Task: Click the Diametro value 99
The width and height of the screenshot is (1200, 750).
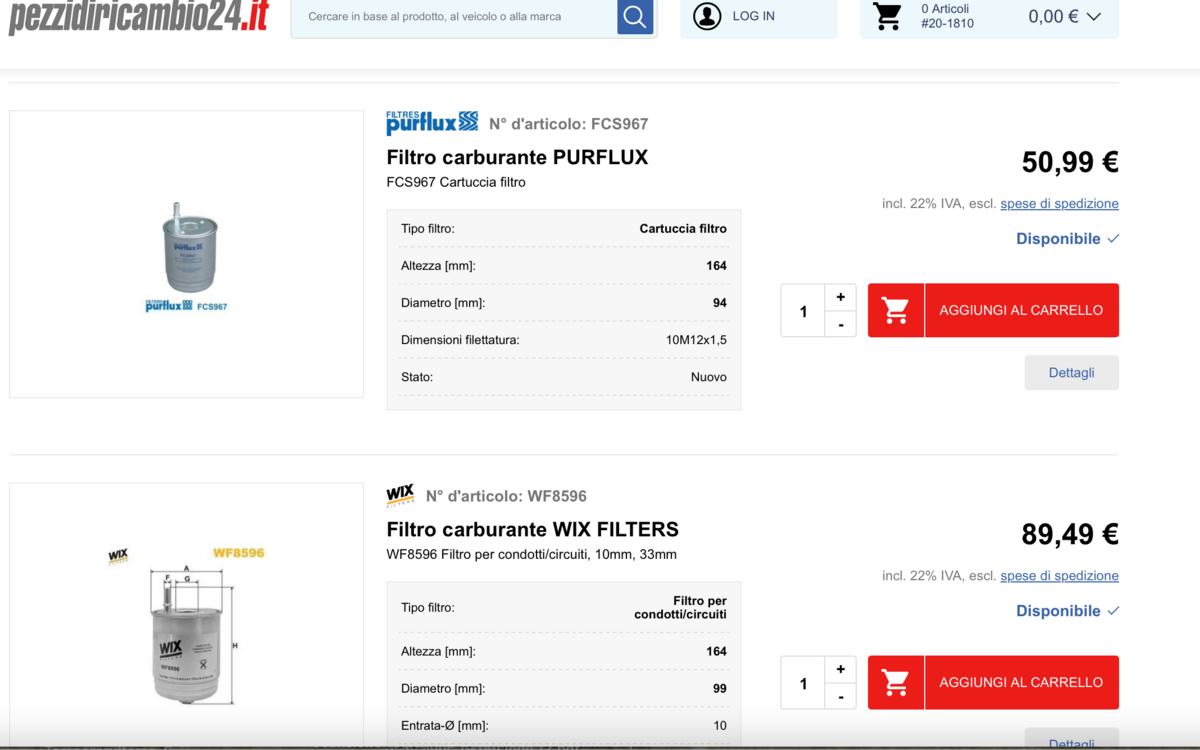Action: click(x=719, y=688)
